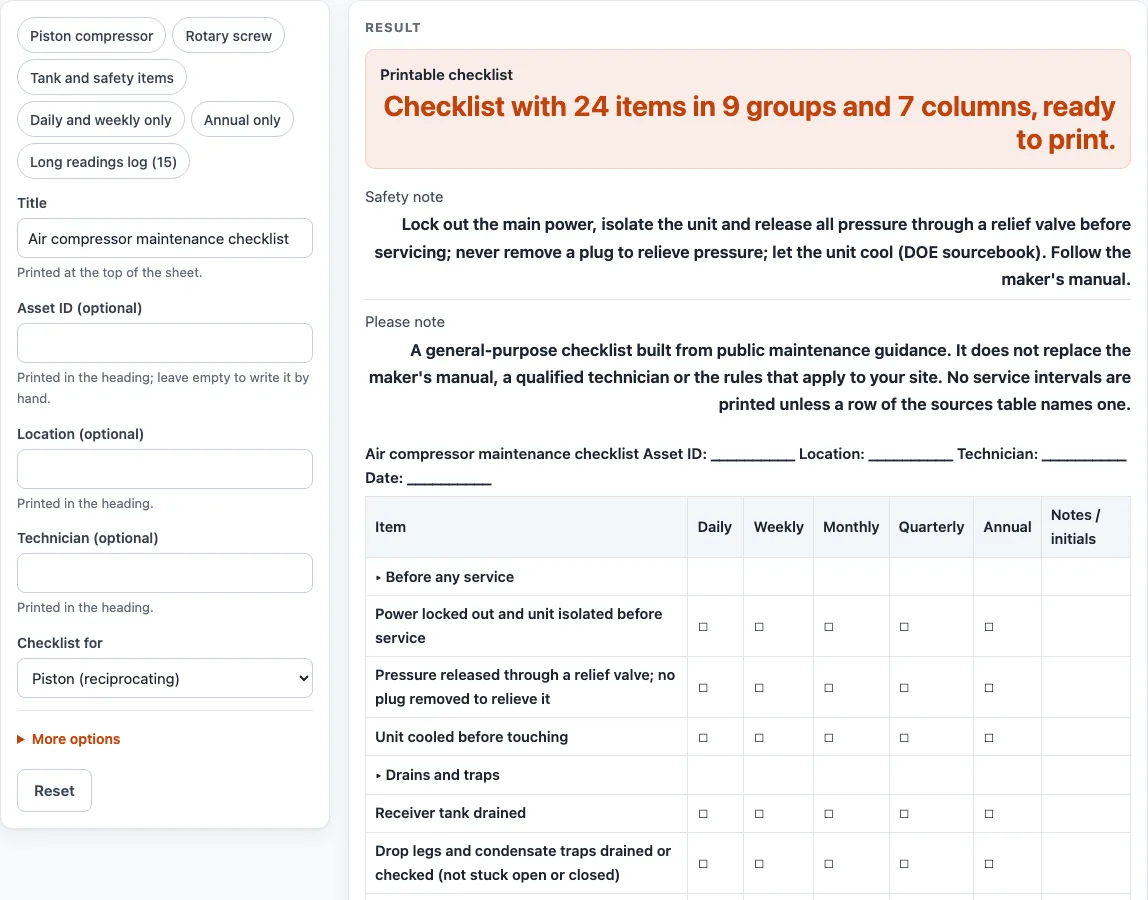Select the Annual only preset
Viewport: 1148px width, 900px height.
pos(242,119)
